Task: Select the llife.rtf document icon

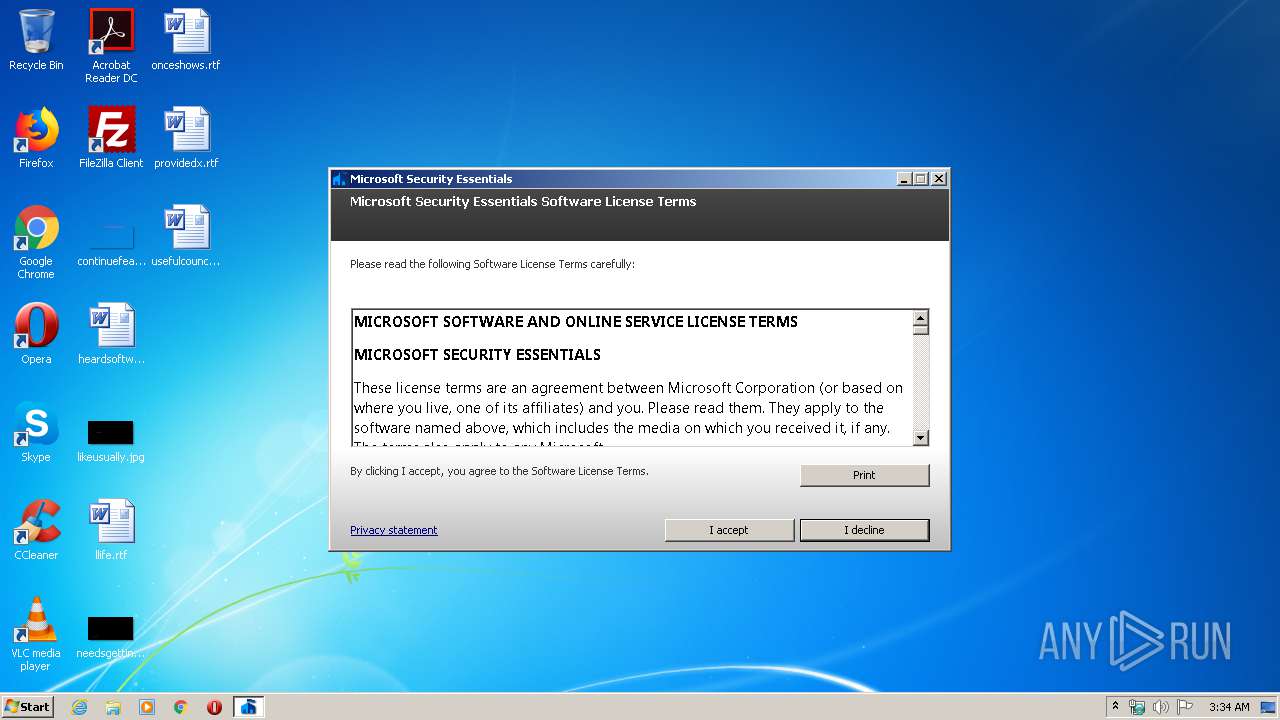Action: click(111, 530)
